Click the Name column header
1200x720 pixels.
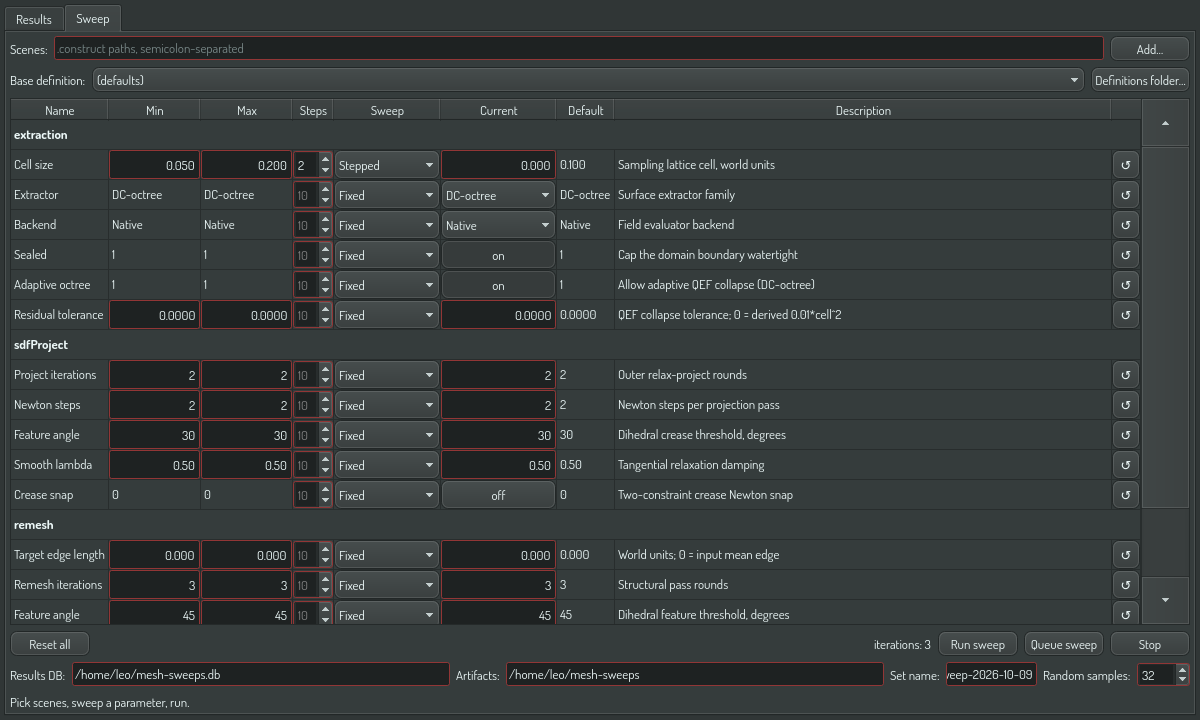coord(59,110)
